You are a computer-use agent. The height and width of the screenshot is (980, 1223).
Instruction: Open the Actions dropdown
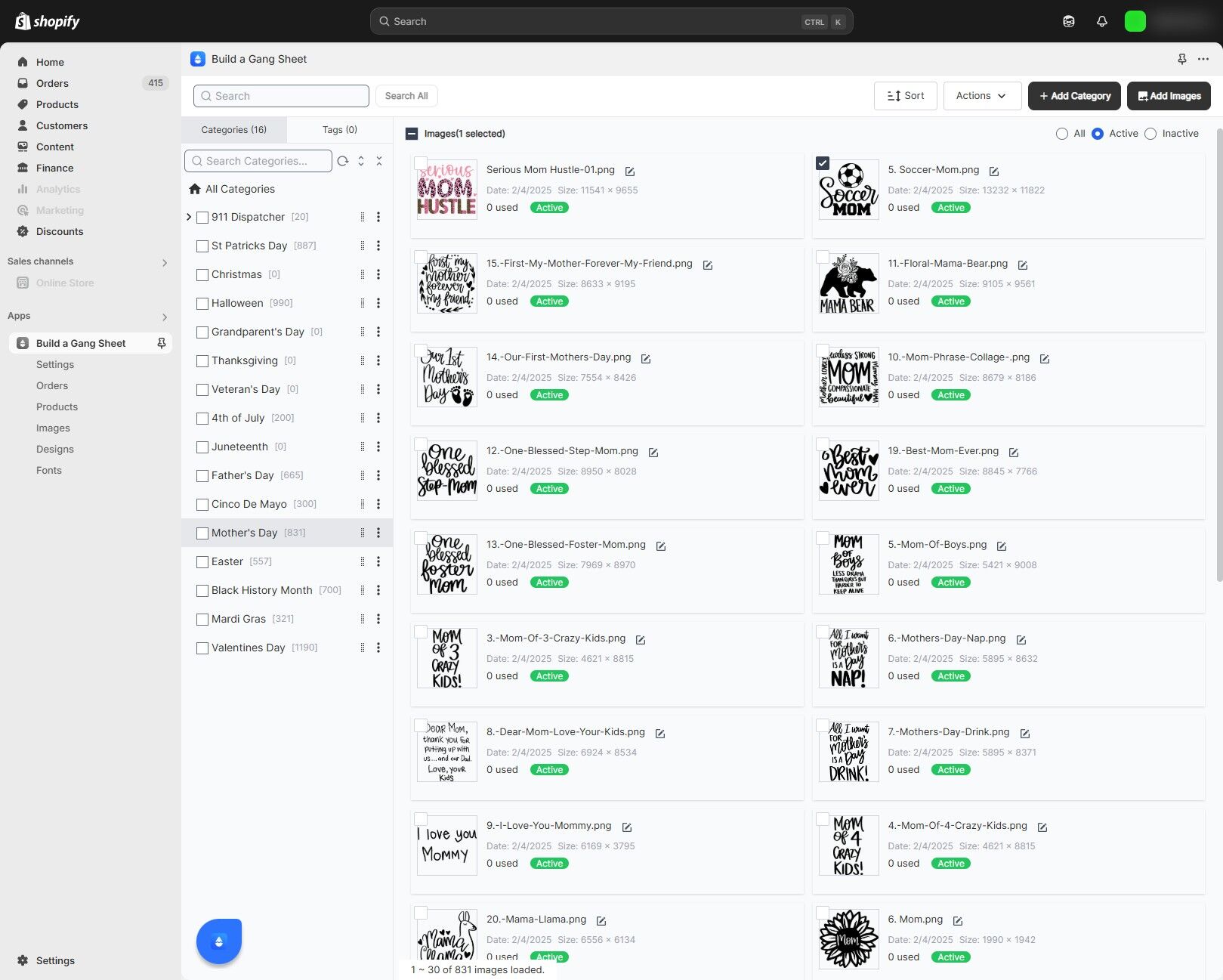pos(981,95)
